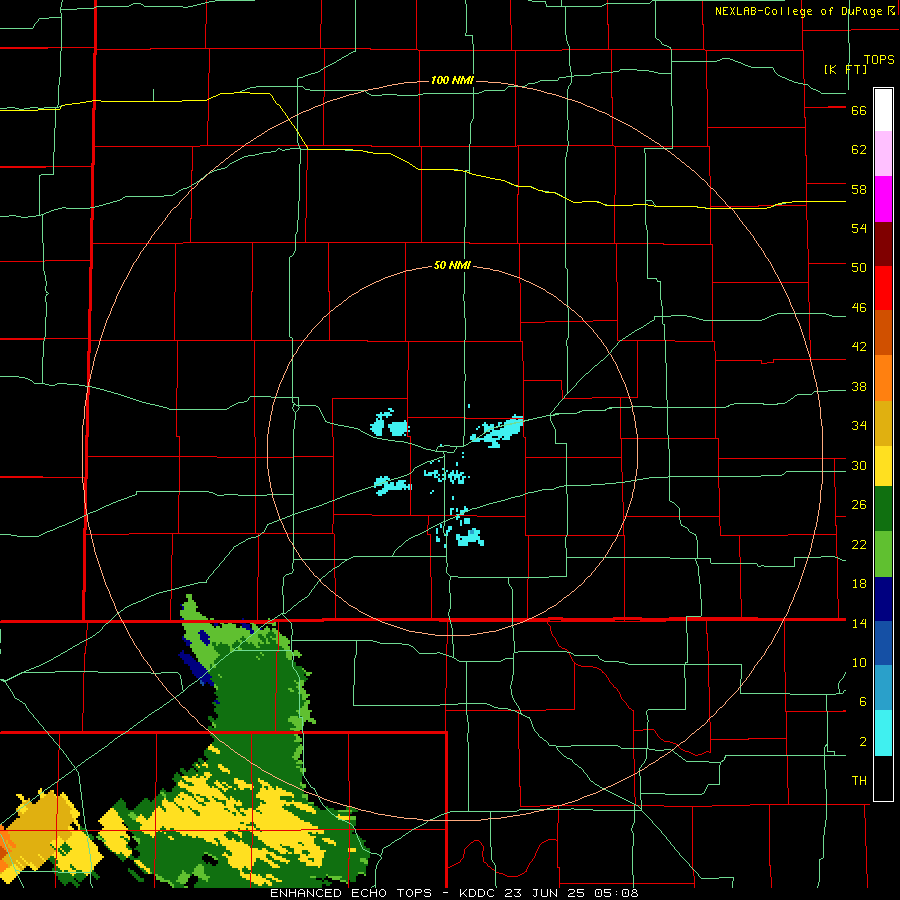Click the legend value '2'
The width and height of the screenshot is (900, 900).
pyautogui.click(x=863, y=742)
